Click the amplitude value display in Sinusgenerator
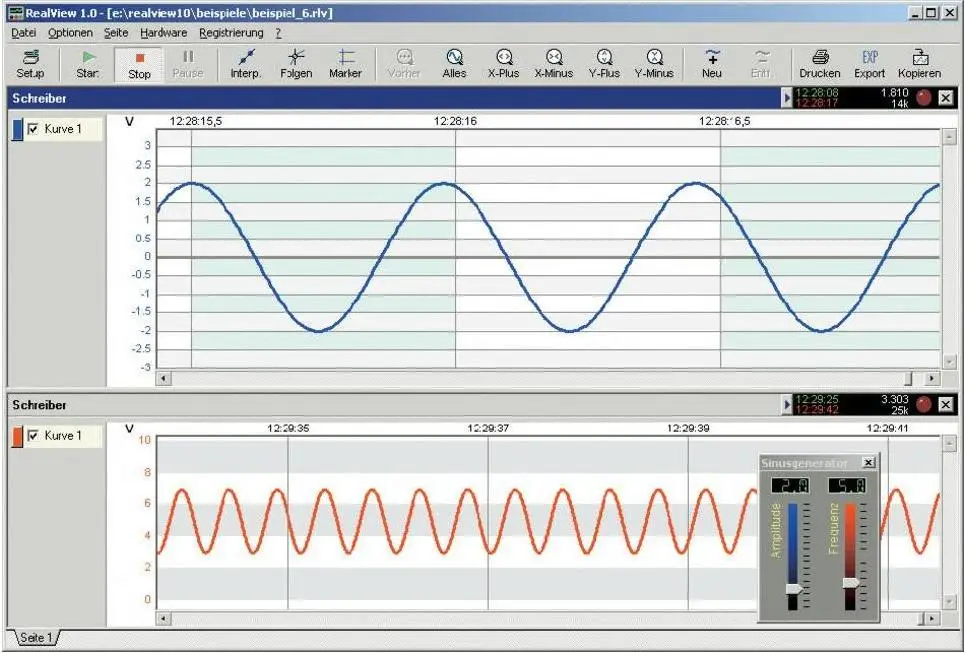Image resolution: width=965 pixels, height=653 pixels. click(x=790, y=486)
